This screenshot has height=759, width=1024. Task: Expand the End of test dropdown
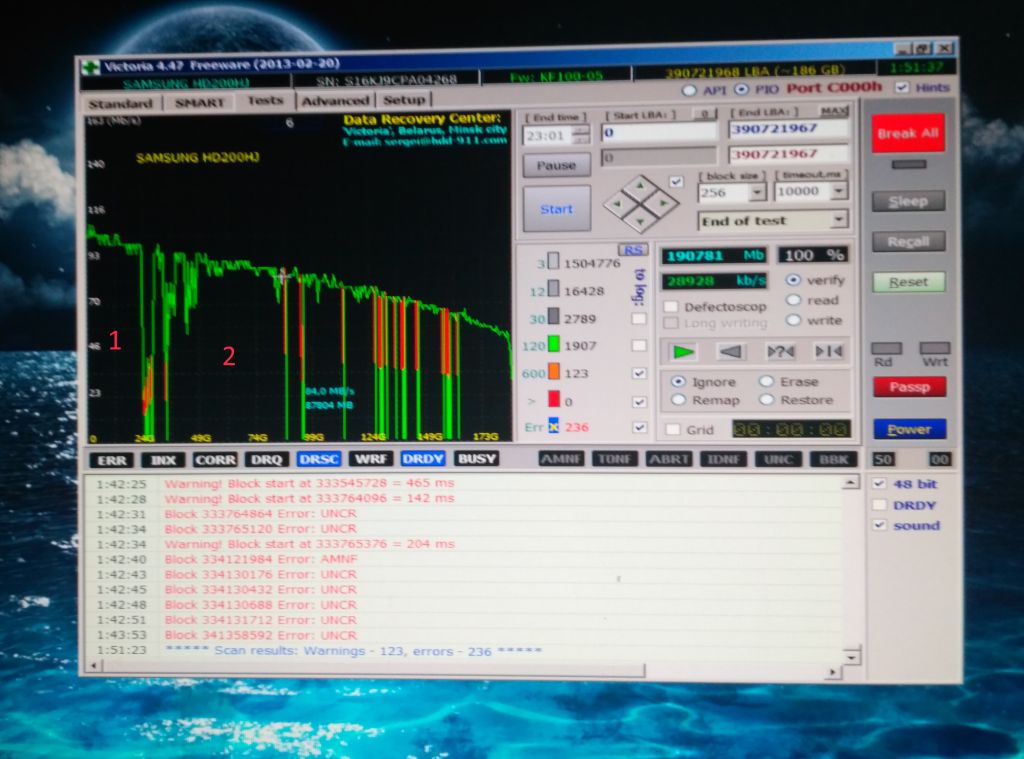(839, 219)
